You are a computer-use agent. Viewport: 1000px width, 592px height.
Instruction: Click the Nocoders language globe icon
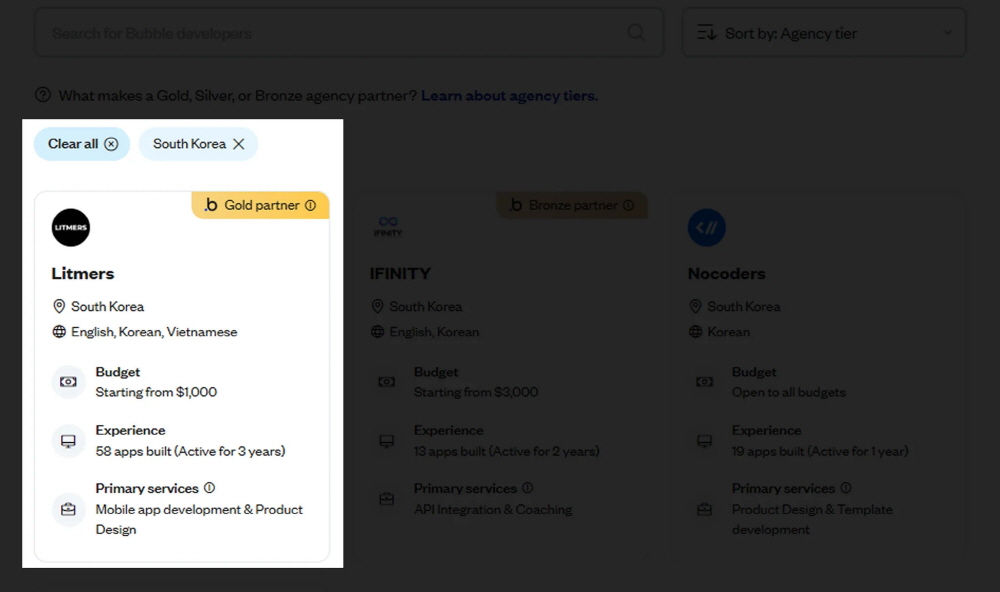tap(696, 332)
